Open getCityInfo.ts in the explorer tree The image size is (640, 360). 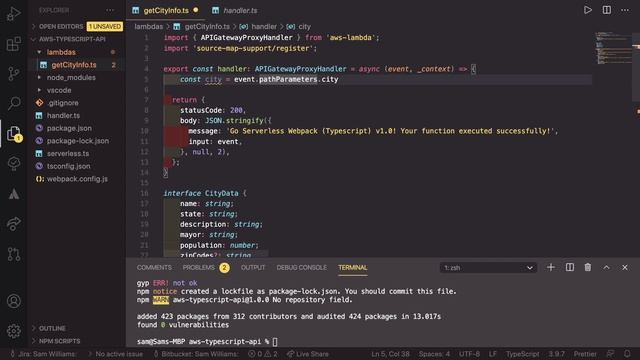pos(74,65)
